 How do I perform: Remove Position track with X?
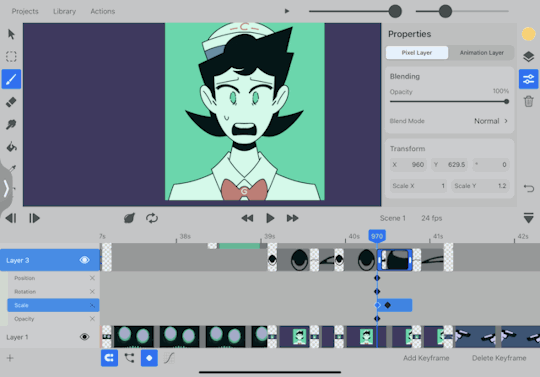click(x=92, y=278)
